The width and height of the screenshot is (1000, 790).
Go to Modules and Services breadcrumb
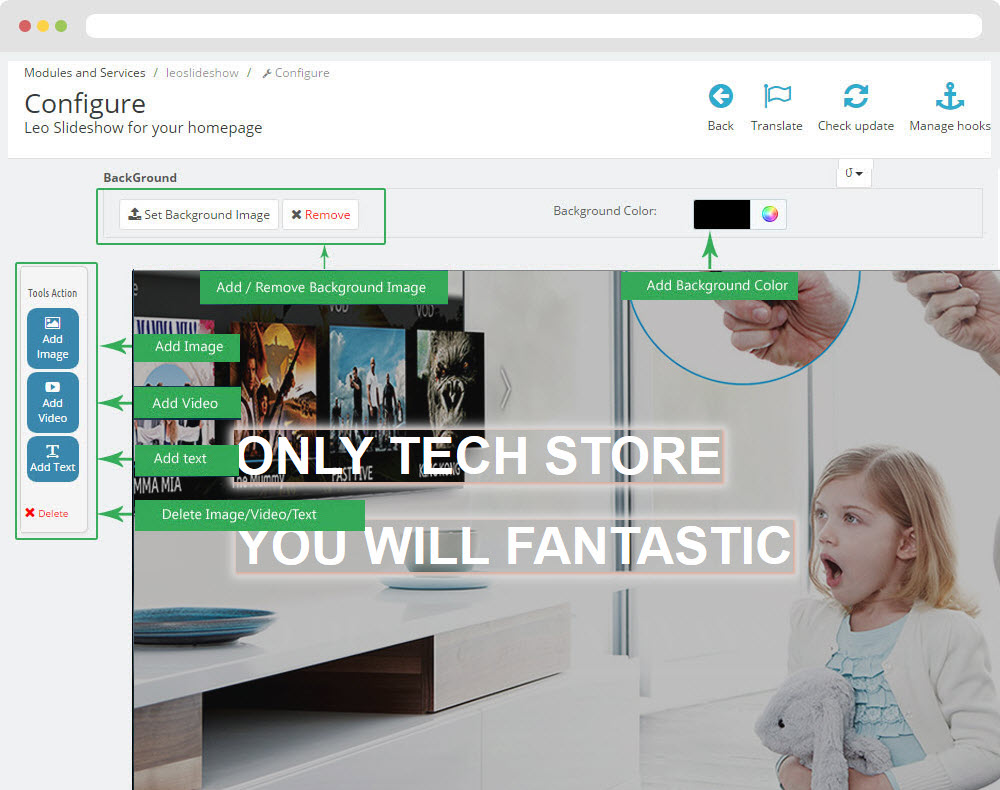tap(85, 73)
